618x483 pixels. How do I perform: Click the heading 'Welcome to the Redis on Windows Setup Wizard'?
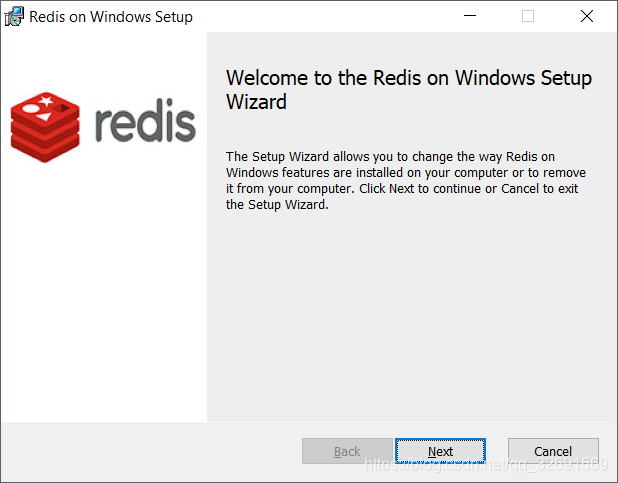(x=409, y=90)
